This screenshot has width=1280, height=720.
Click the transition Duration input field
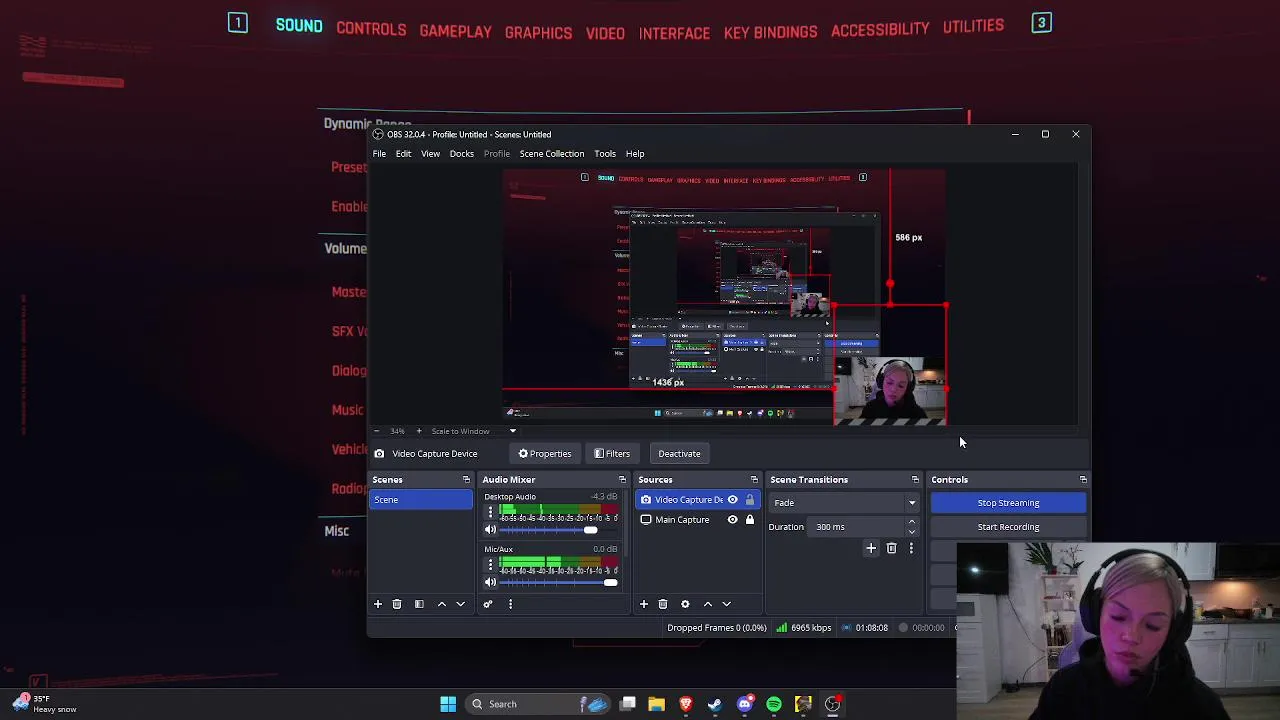pos(858,527)
